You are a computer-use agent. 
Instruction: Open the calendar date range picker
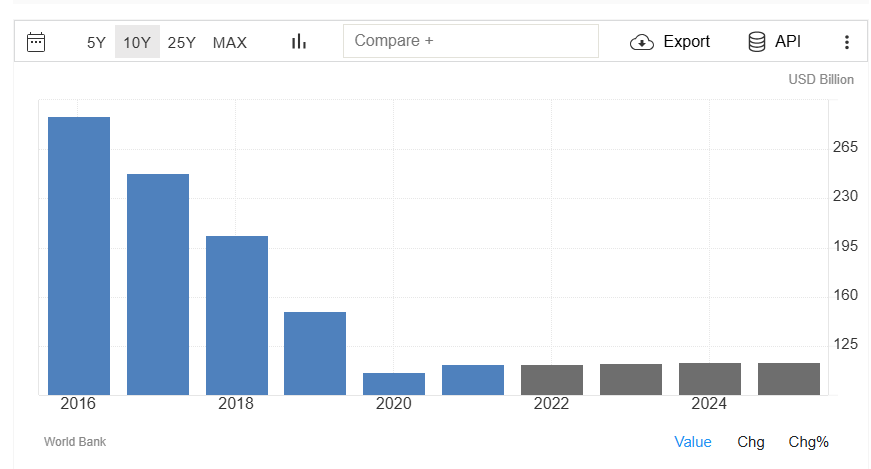(x=36, y=42)
